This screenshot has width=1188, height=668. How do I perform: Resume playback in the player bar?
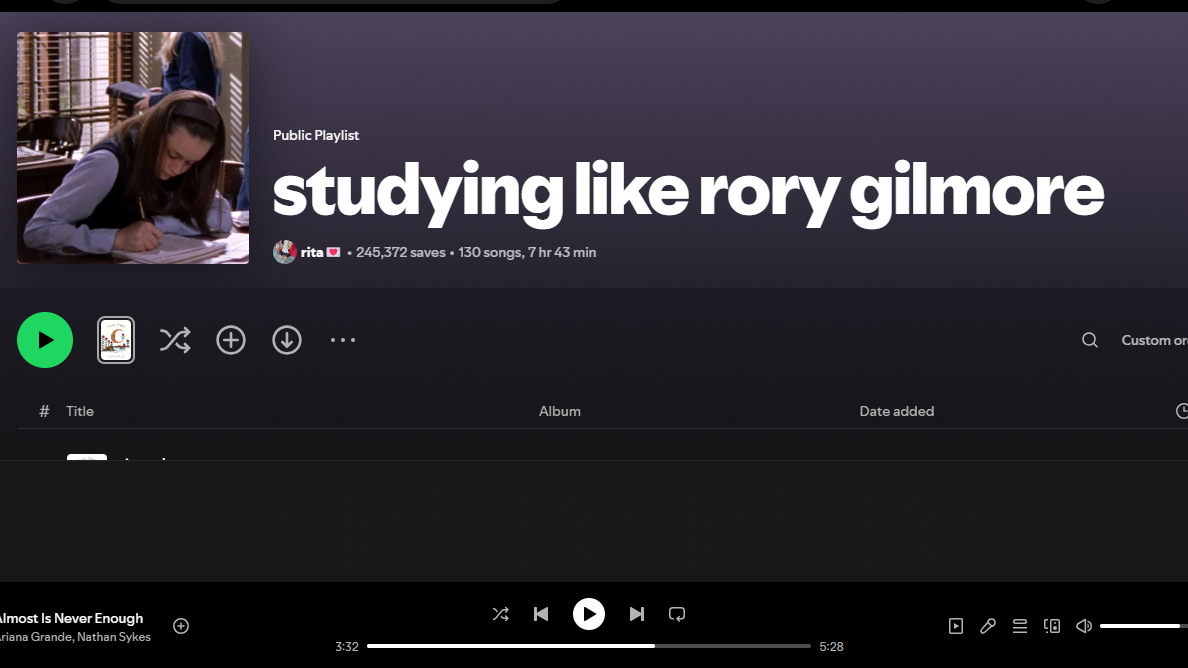point(589,614)
